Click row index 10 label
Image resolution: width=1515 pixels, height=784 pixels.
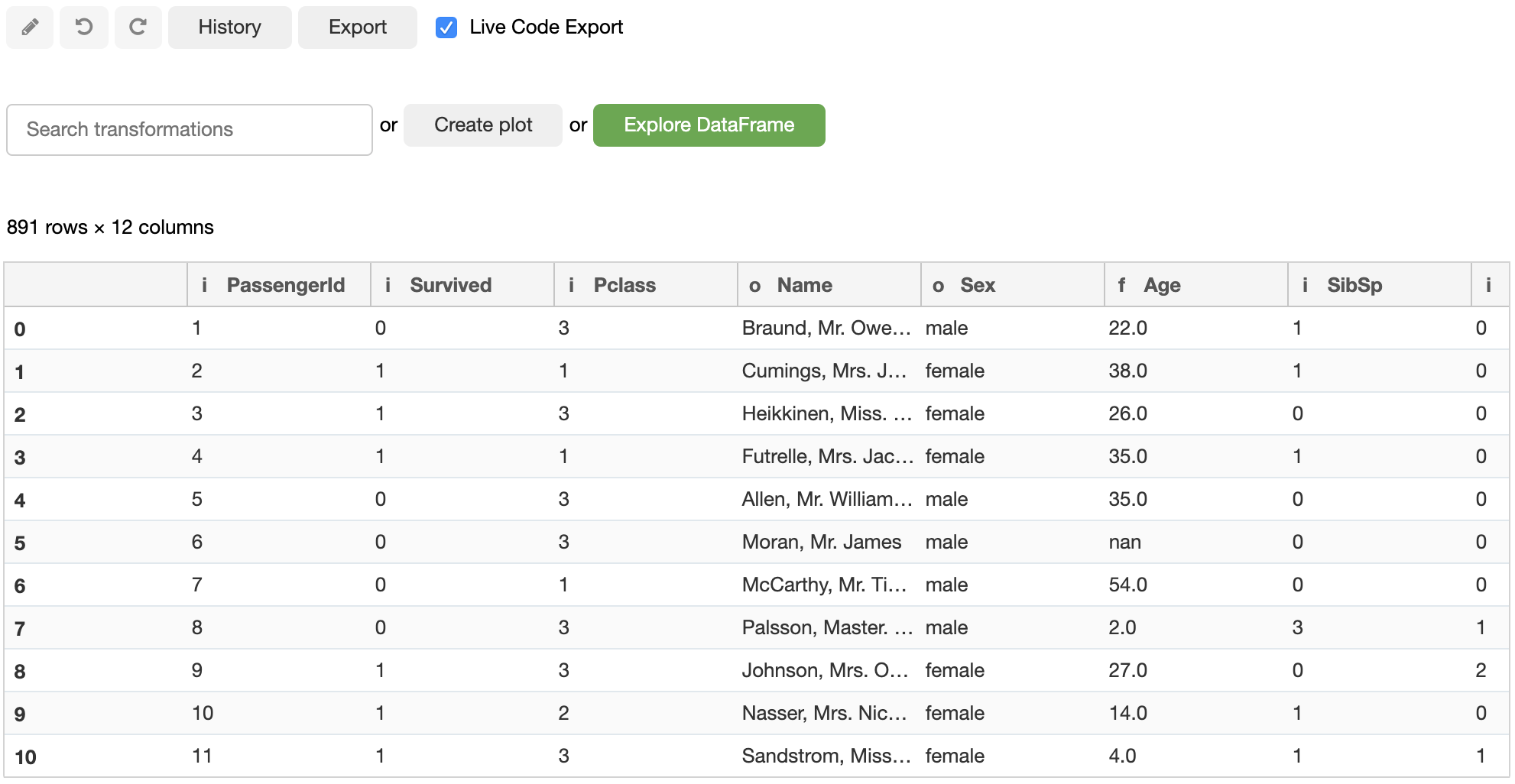(x=25, y=757)
